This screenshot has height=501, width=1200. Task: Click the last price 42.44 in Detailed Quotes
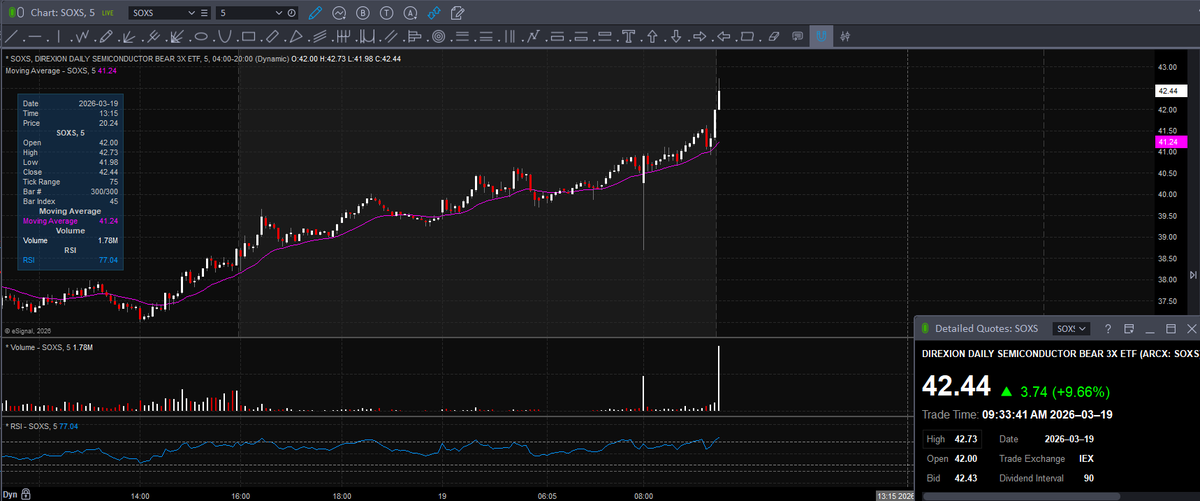[x=956, y=387]
